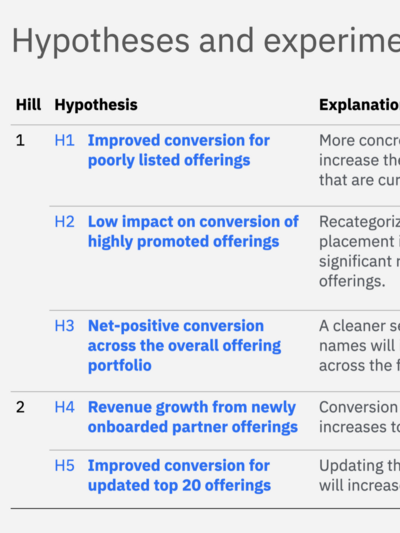
Task: Click the H2 hypothesis ID
Action: 65,222
